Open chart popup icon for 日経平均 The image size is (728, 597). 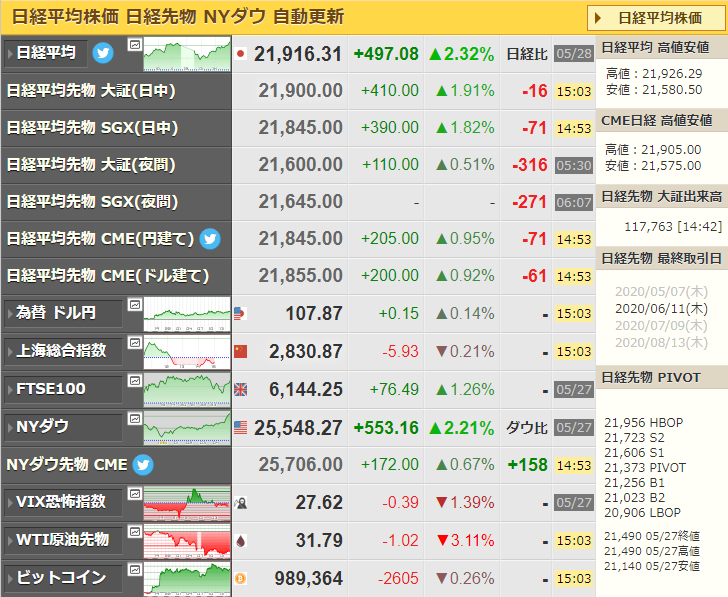click(135, 45)
